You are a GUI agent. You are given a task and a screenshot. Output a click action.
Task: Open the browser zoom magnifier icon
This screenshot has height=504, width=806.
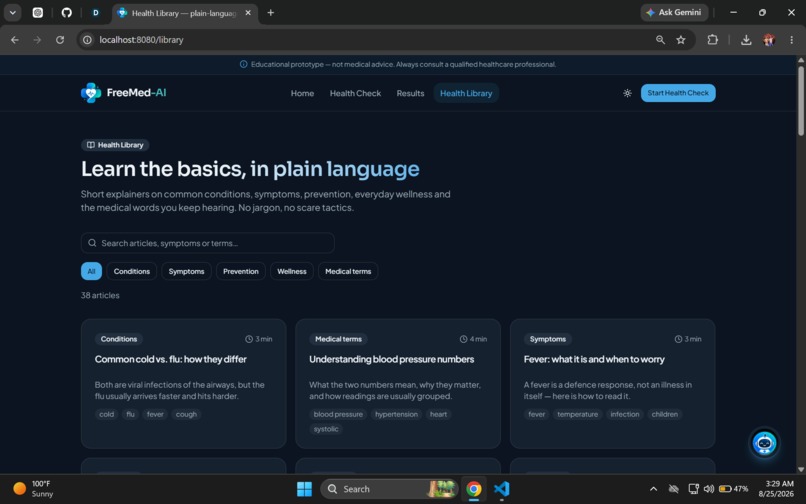click(661, 40)
